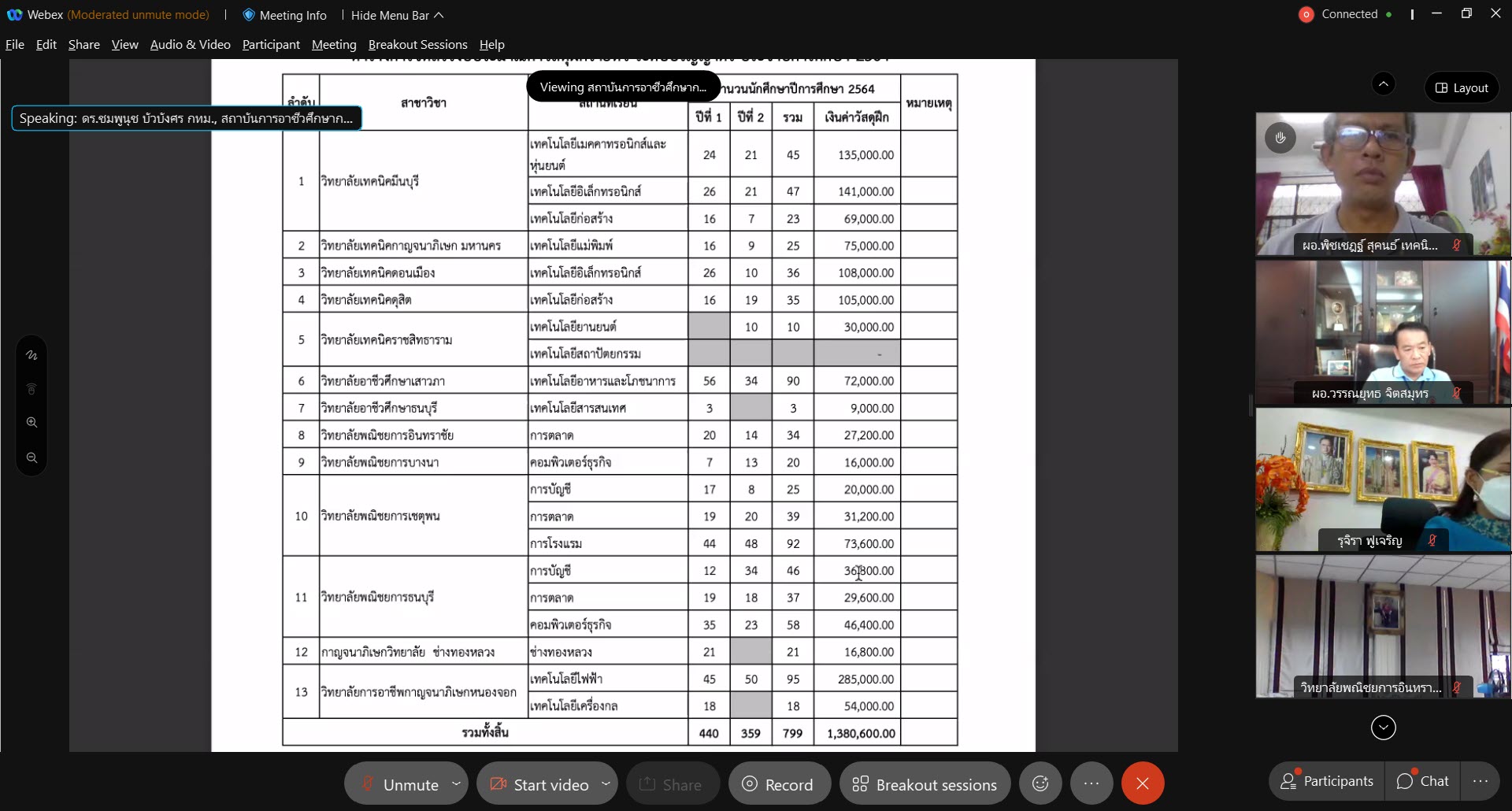The image size is (1512, 811).
Task: Click the Speaking name banner
Action: point(187,118)
